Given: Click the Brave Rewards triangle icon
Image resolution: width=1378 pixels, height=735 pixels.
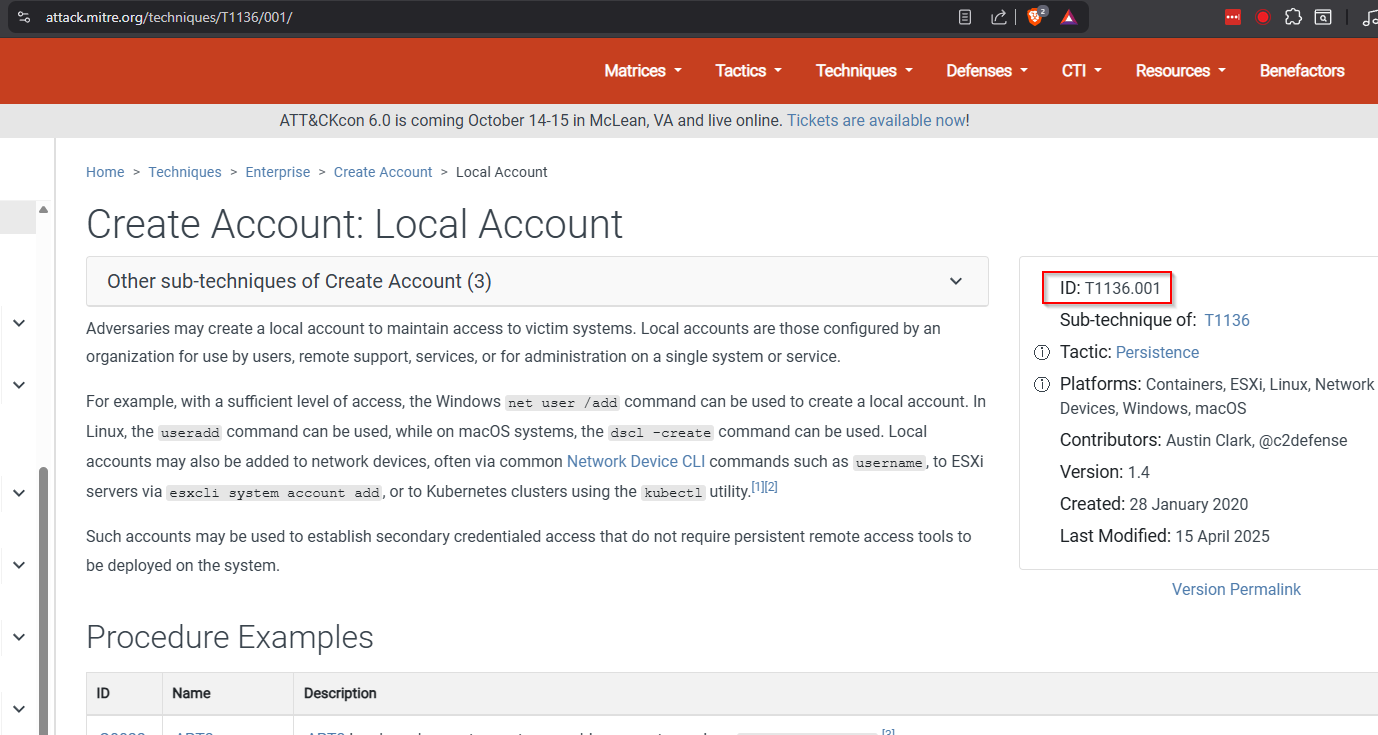Looking at the screenshot, I should [x=1068, y=17].
